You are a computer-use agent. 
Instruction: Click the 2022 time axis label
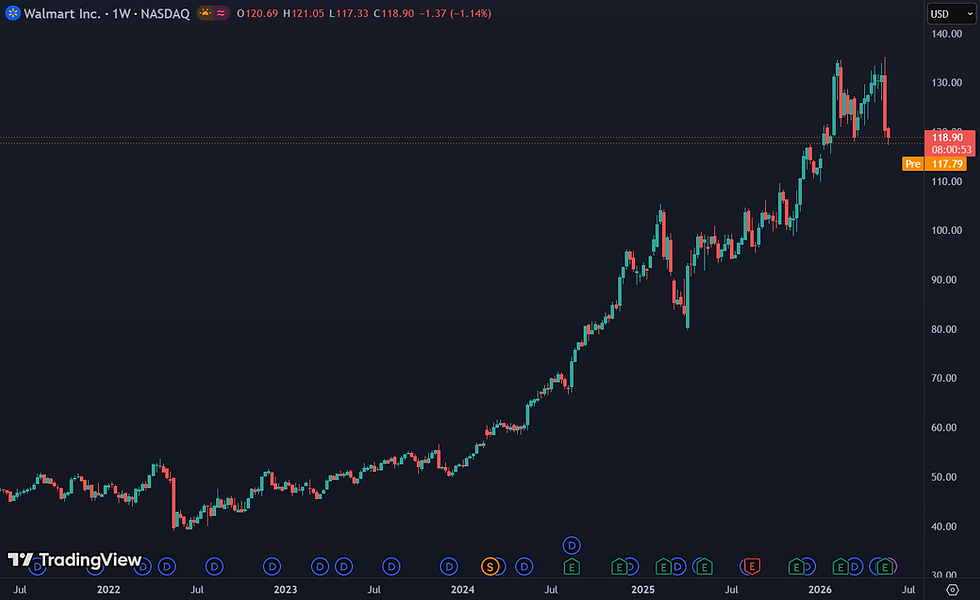[108, 589]
